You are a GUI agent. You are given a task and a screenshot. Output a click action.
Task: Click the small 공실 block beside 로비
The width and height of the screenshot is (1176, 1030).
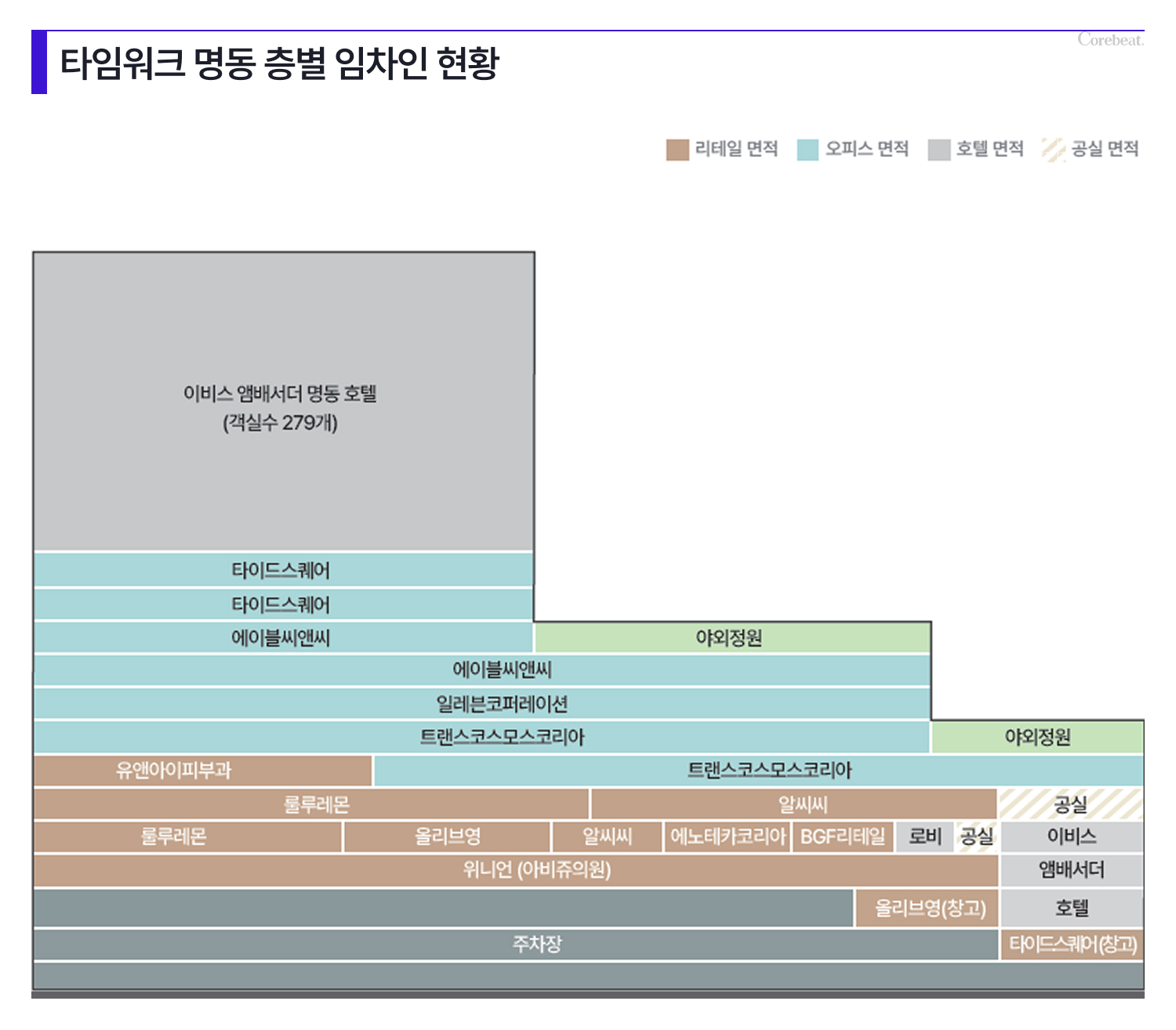pos(977,837)
